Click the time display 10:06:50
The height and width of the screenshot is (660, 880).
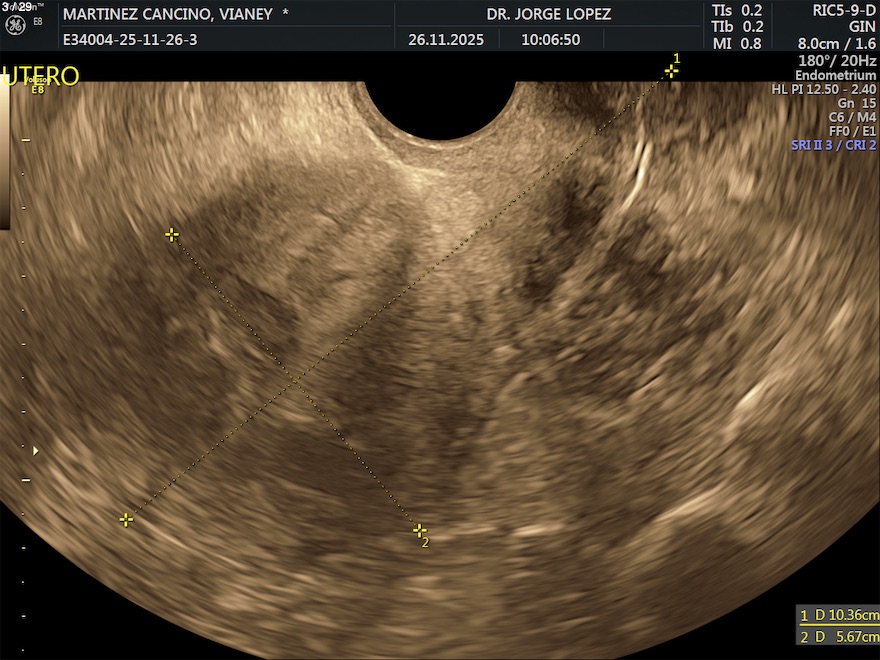tap(550, 41)
